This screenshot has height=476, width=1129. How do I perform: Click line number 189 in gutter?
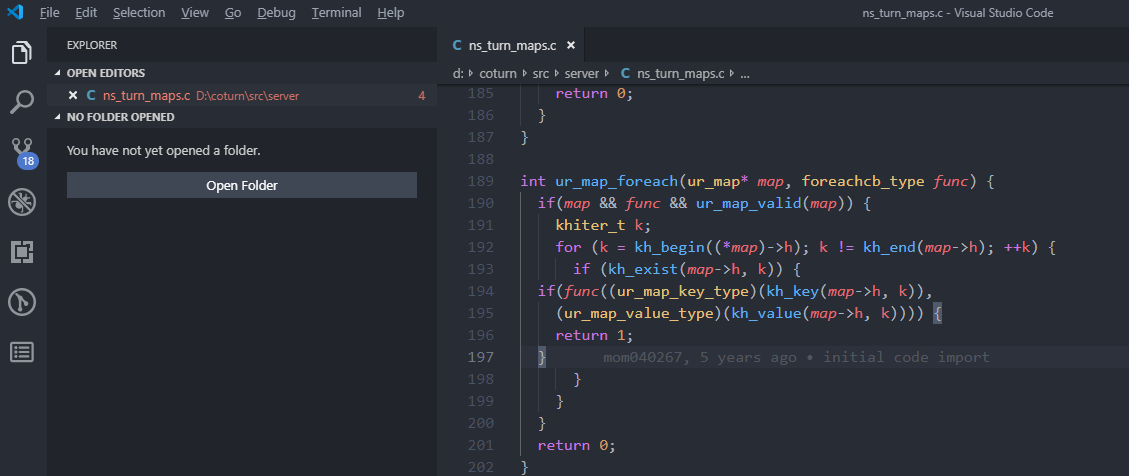click(x=480, y=181)
